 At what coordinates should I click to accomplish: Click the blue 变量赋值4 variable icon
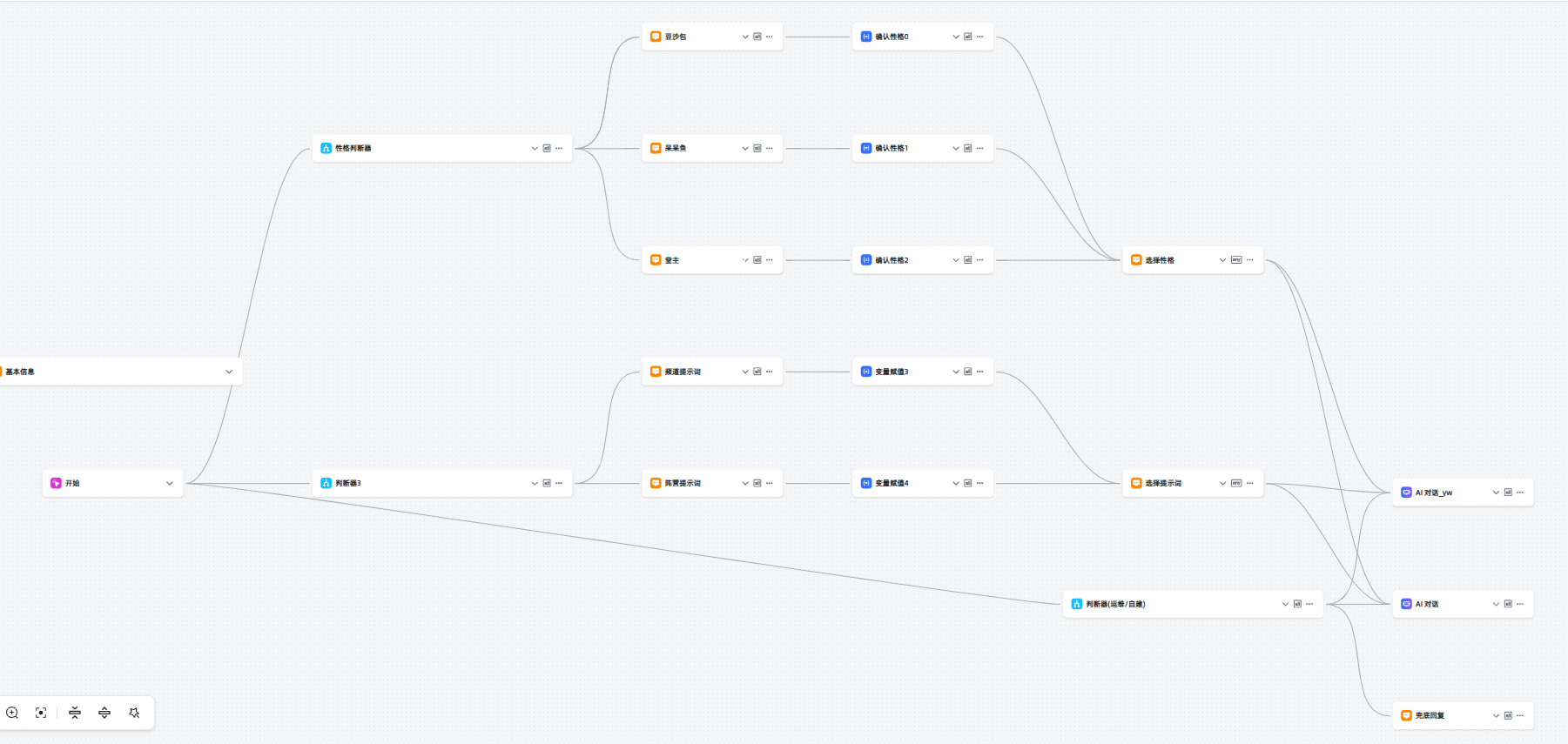point(865,483)
